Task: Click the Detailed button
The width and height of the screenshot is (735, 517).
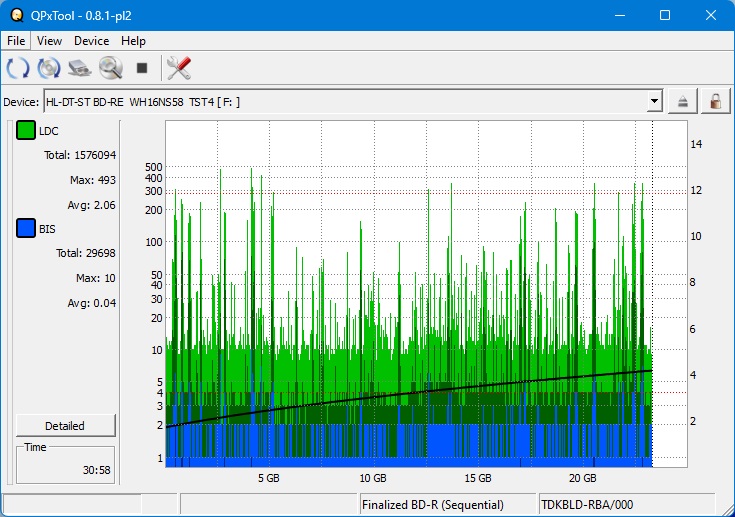Action: click(66, 426)
